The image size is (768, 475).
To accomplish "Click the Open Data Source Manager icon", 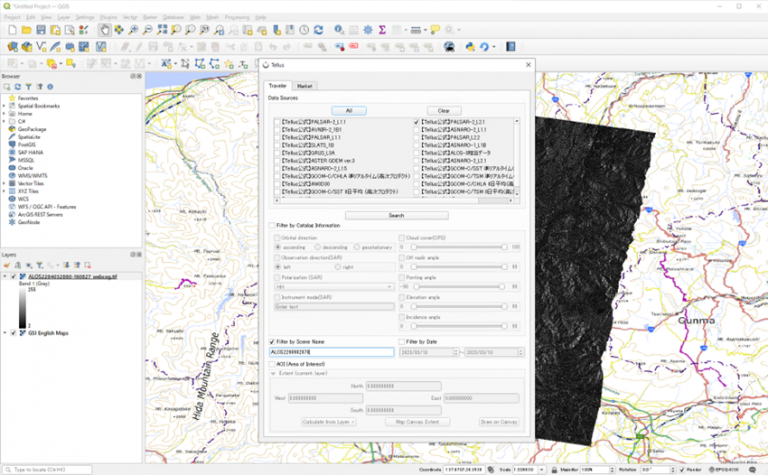I will coord(12,47).
